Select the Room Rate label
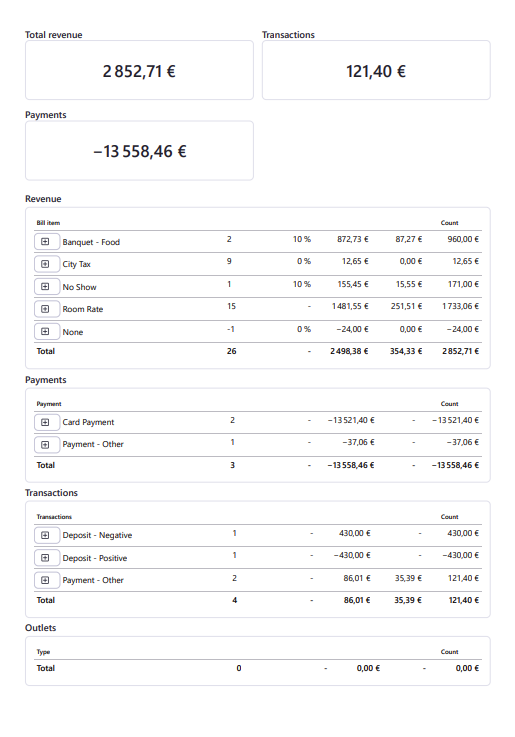 point(83,309)
